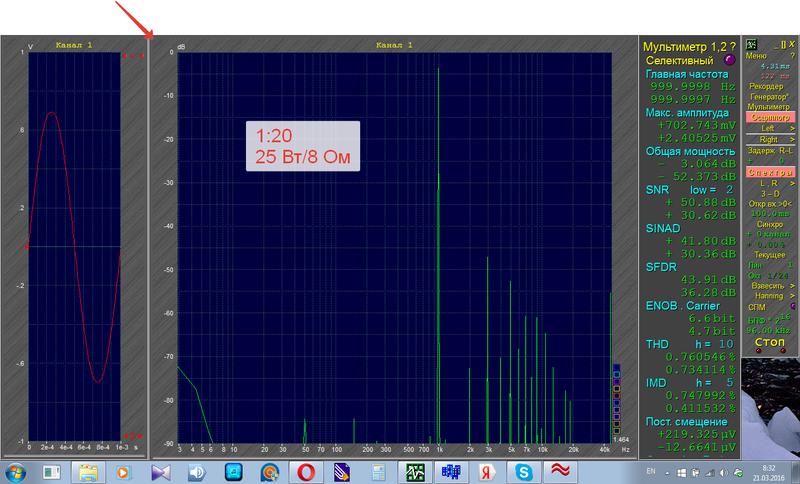
Task: Select the cyan square marker beside spectrum
Action: (x=616, y=374)
